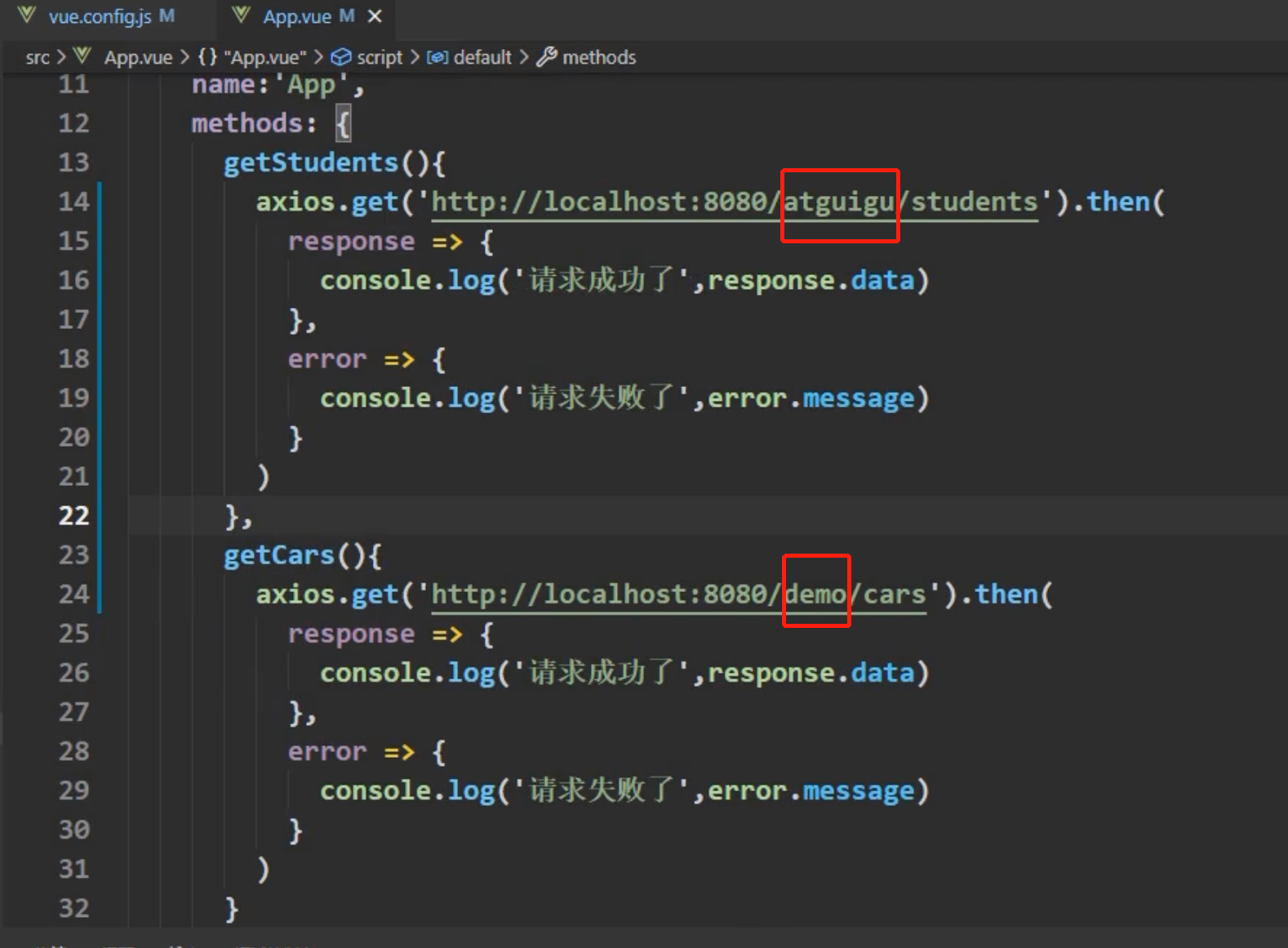The height and width of the screenshot is (948, 1288).
Task: Click the wrench icon before methods breadcrumb
Action: [547, 56]
